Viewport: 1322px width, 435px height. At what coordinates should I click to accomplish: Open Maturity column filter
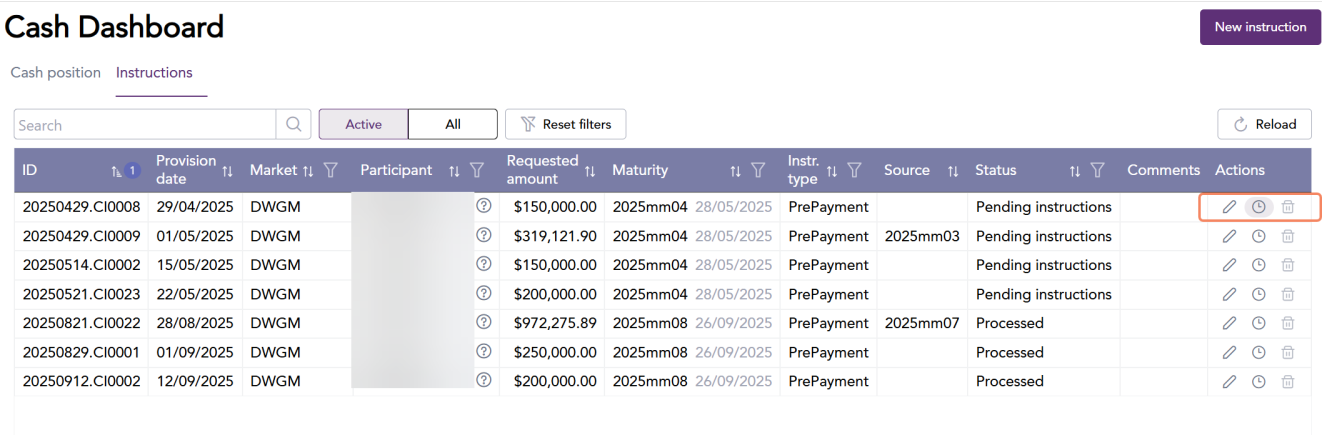tap(759, 171)
